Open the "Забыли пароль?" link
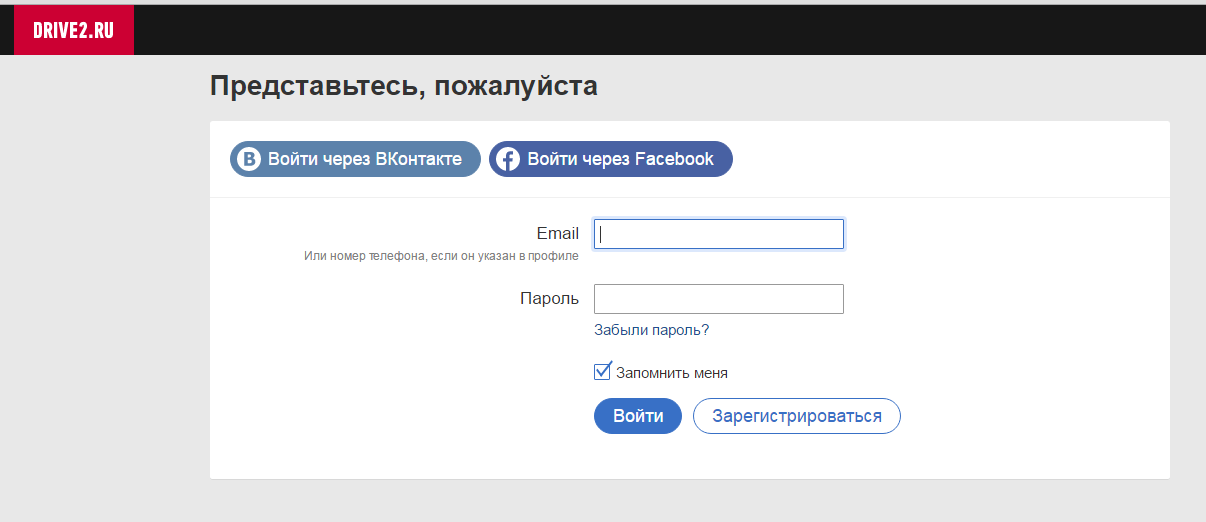 (x=651, y=330)
